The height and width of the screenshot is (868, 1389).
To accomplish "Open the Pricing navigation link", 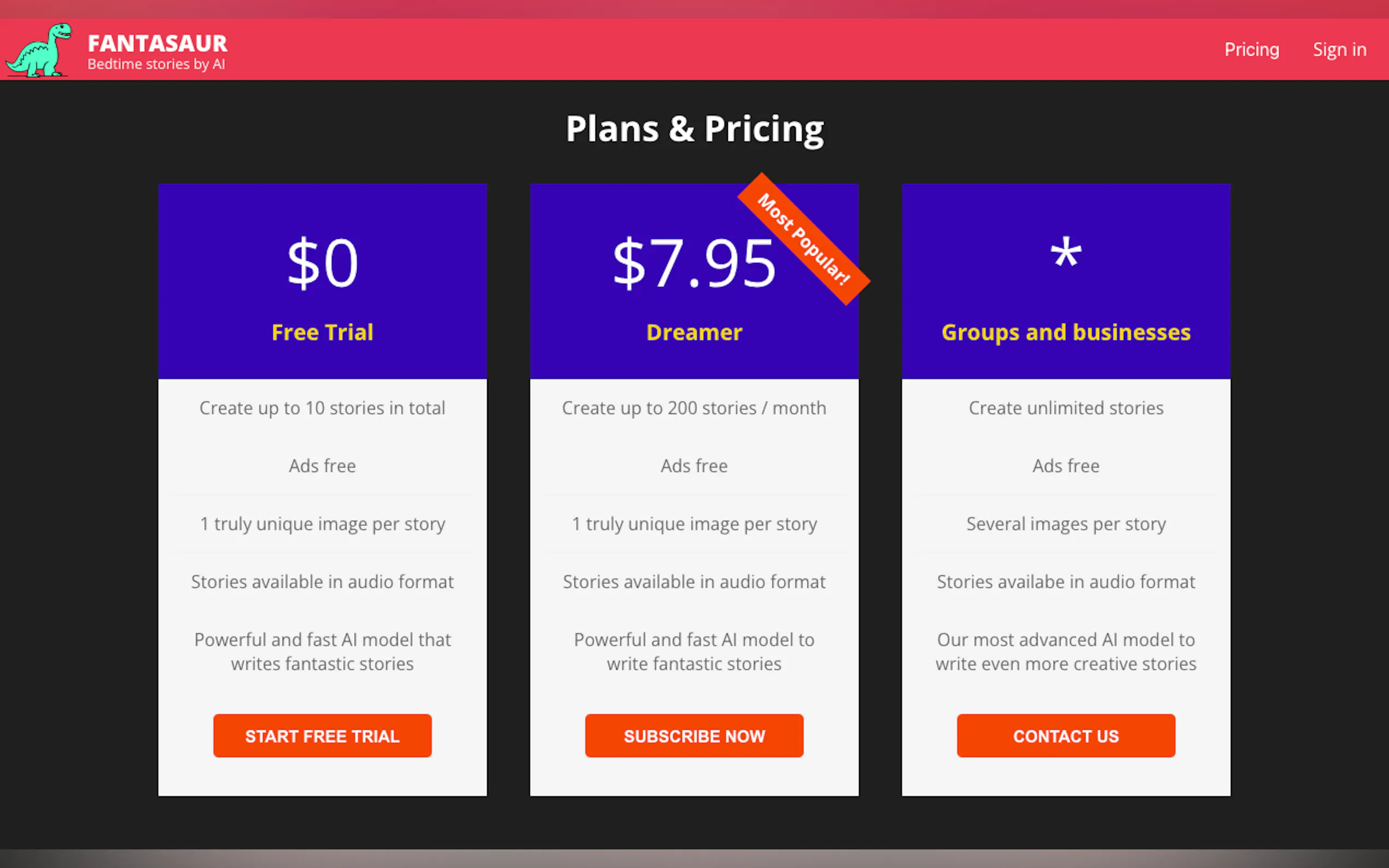I will point(1251,50).
